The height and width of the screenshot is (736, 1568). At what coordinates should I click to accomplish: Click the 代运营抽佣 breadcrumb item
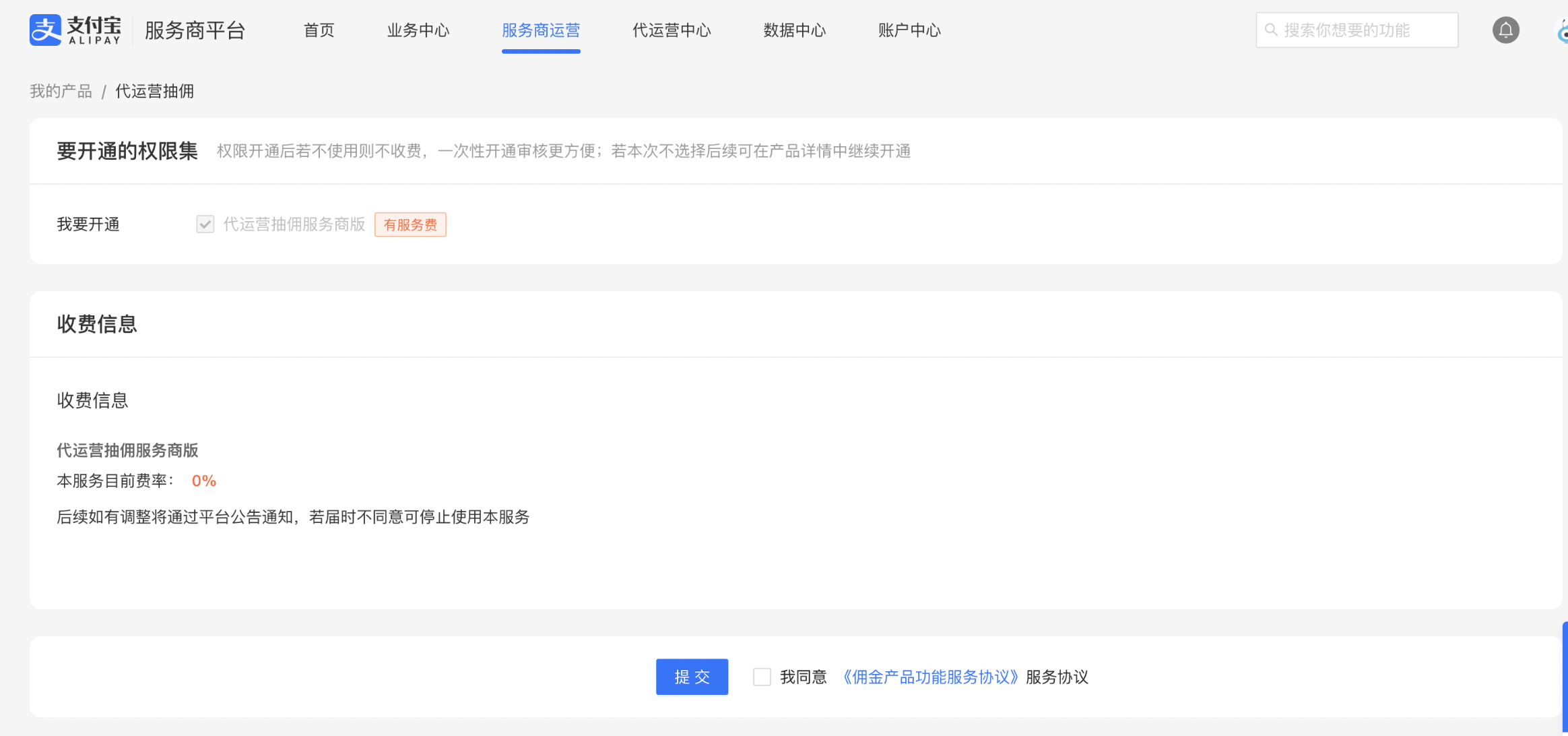[x=154, y=91]
